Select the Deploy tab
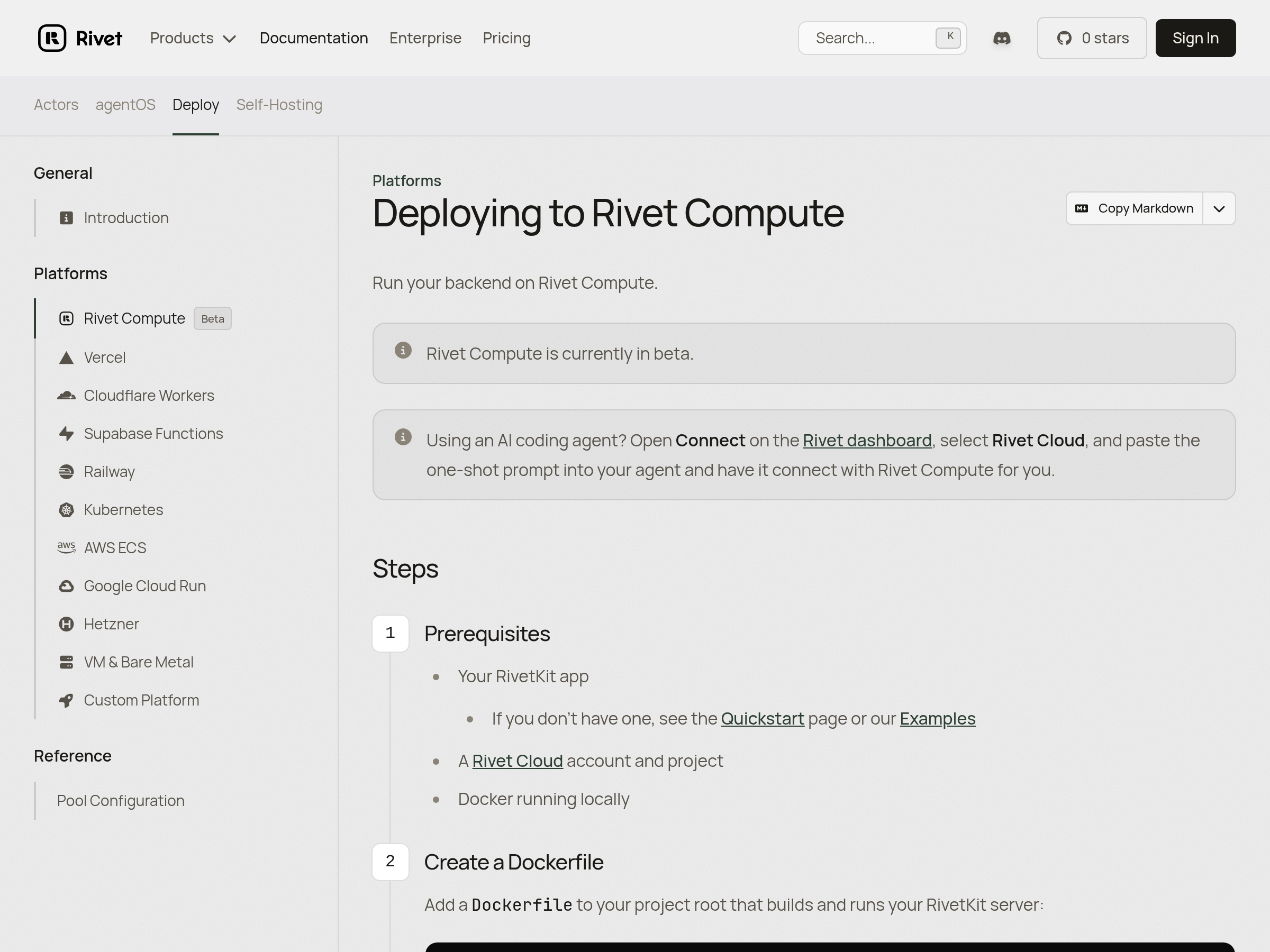The image size is (1270, 952). point(196,104)
